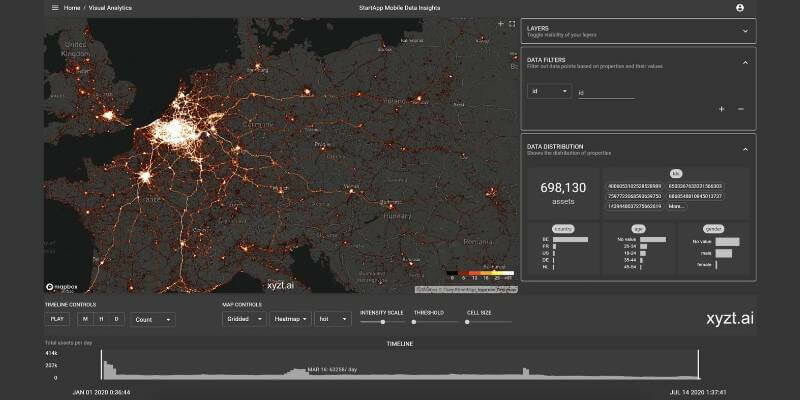Image resolution: width=800 pixels, height=400 pixels.
Task: Click the Mapbox logo on the map
Action: click(x=62, y=287)
